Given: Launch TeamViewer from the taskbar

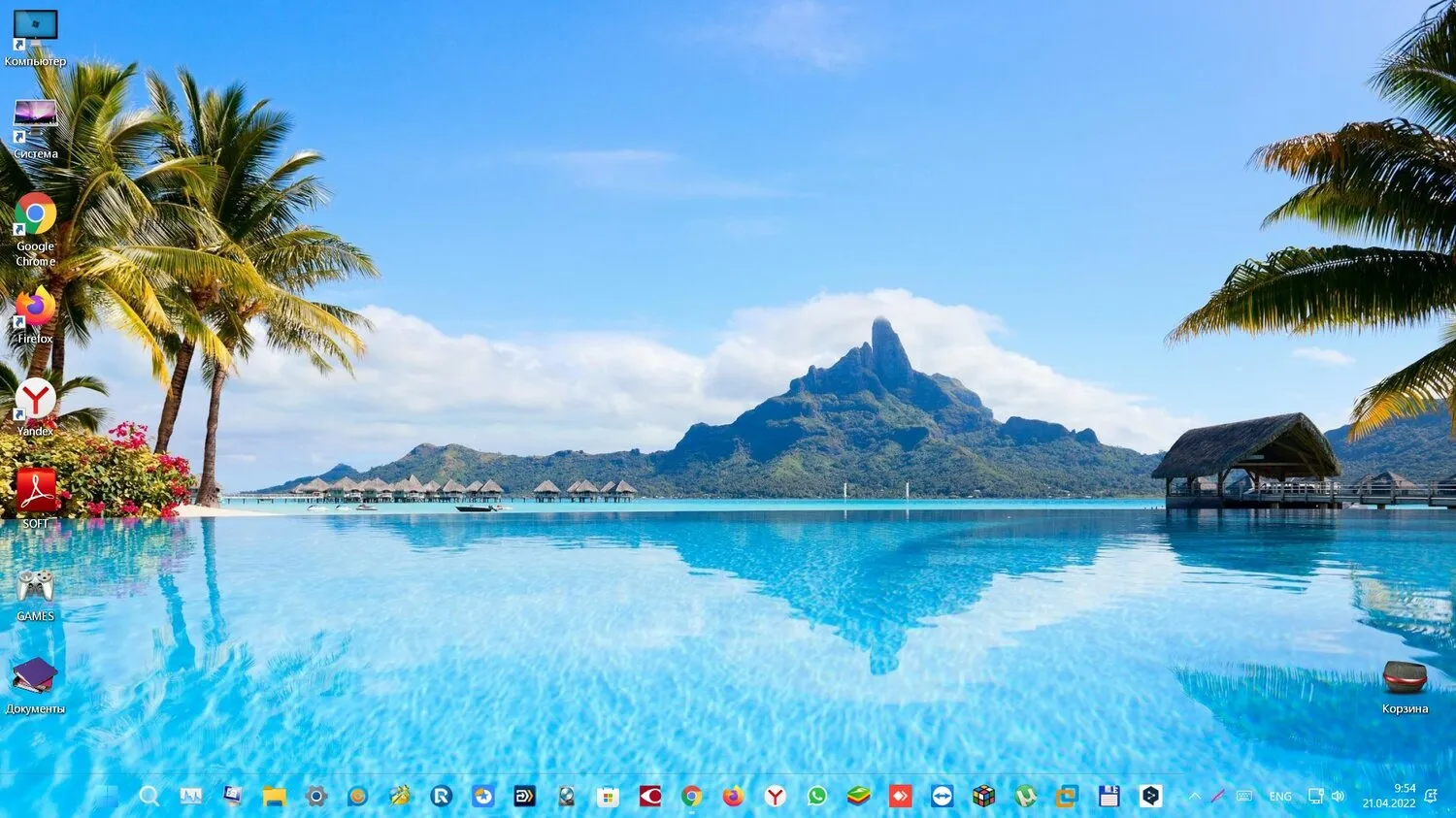Looking at the screenshot, I should pyautogui.click(x=942, y=796).
